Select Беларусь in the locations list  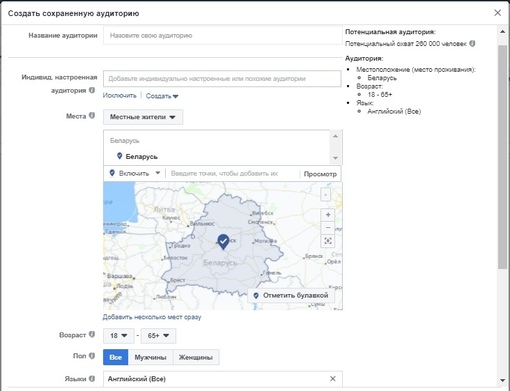[x=141, y=156]
